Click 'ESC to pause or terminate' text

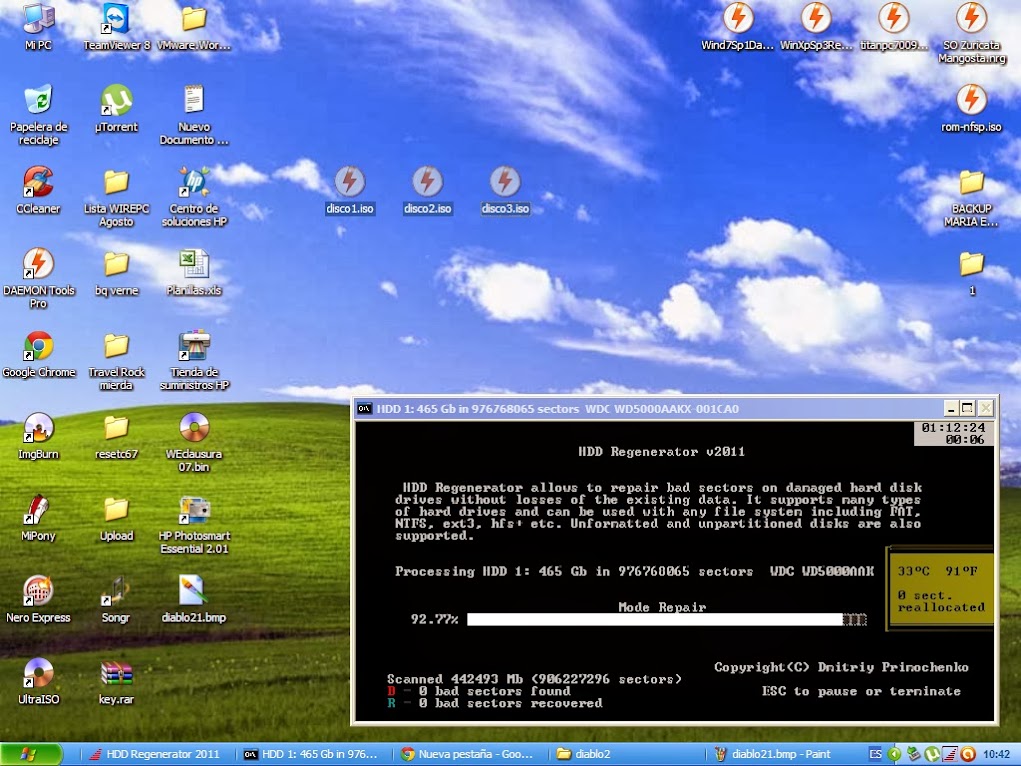(861, 691)
